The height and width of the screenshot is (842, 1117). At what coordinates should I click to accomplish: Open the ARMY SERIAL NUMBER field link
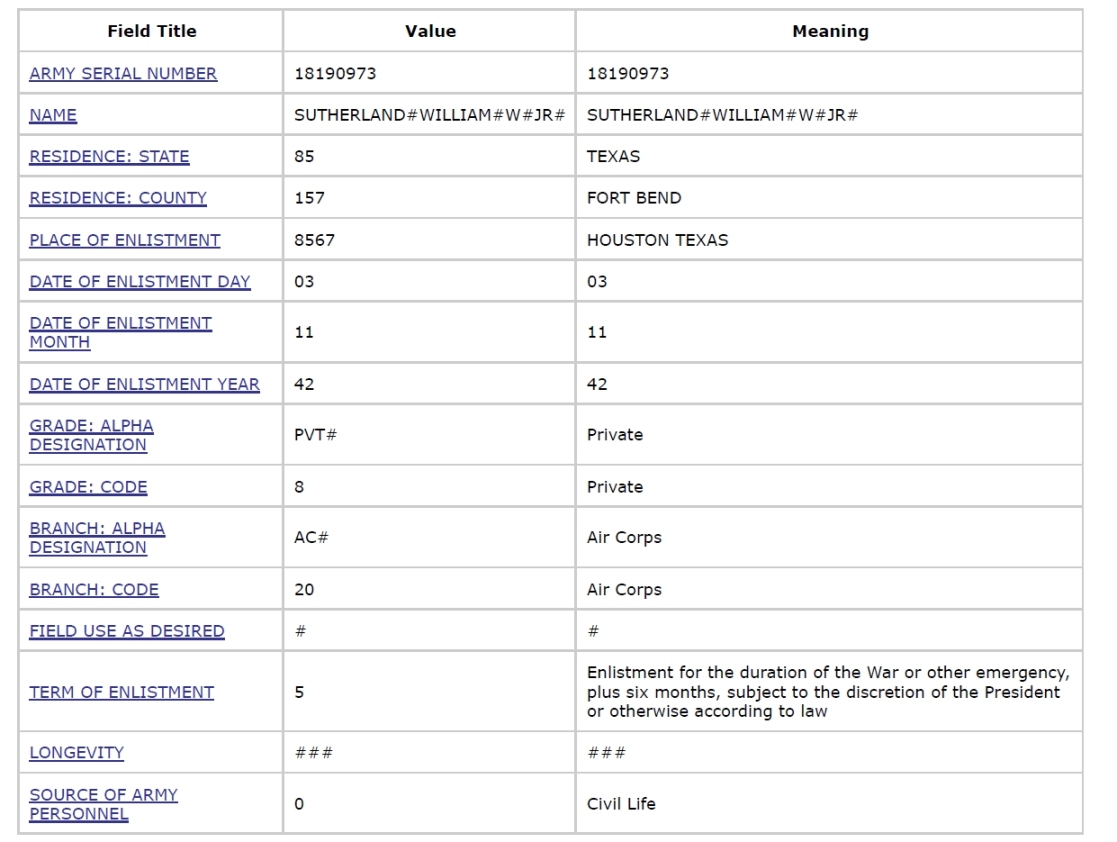123,73
